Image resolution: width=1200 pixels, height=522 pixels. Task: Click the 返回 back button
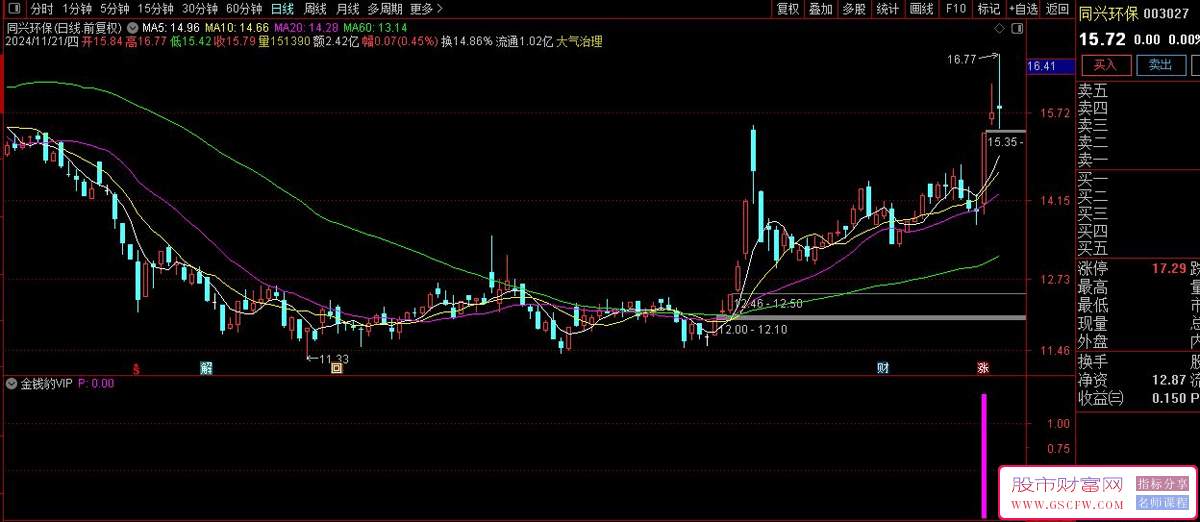coord(1057,9)
